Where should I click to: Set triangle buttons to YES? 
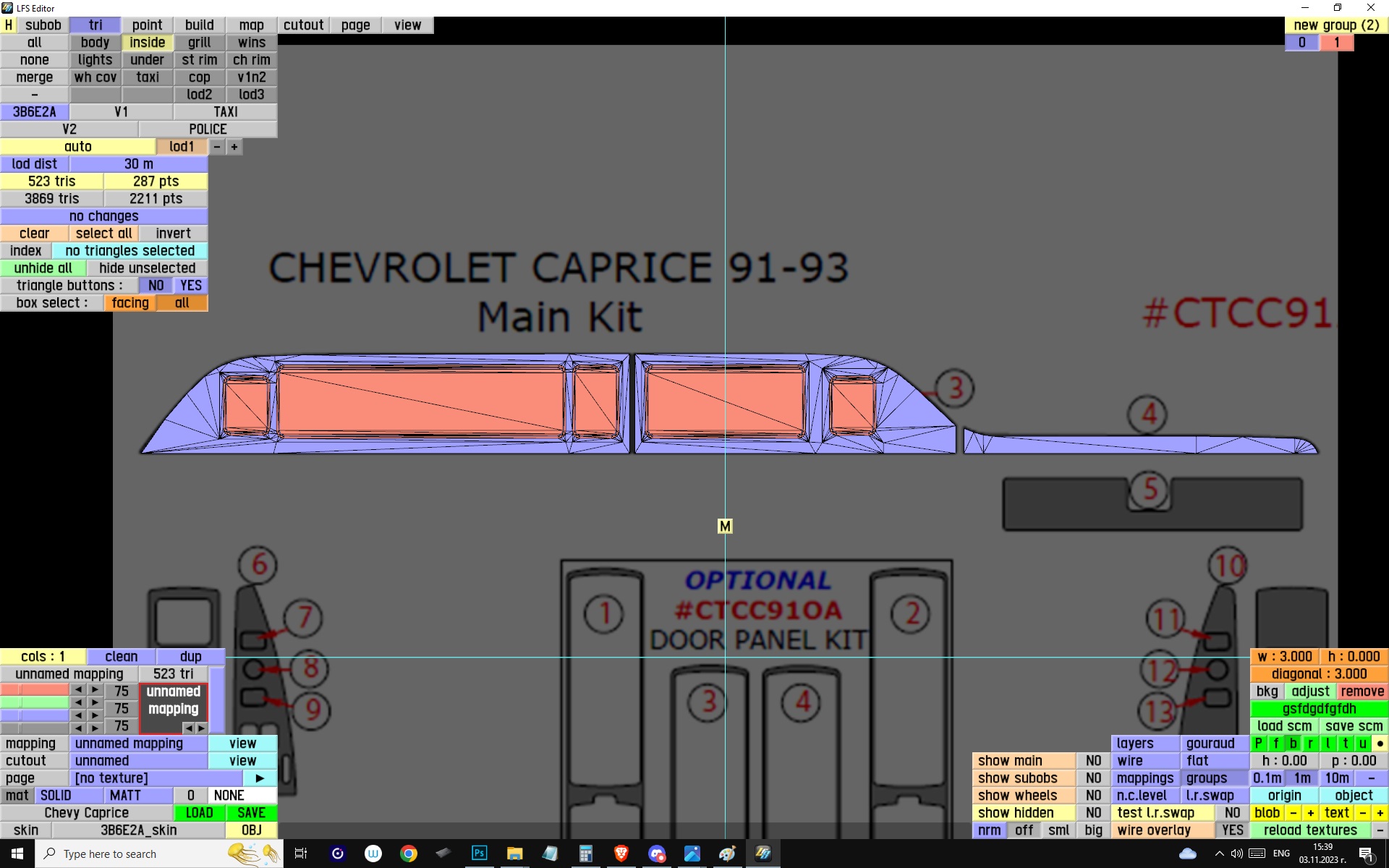191,286
